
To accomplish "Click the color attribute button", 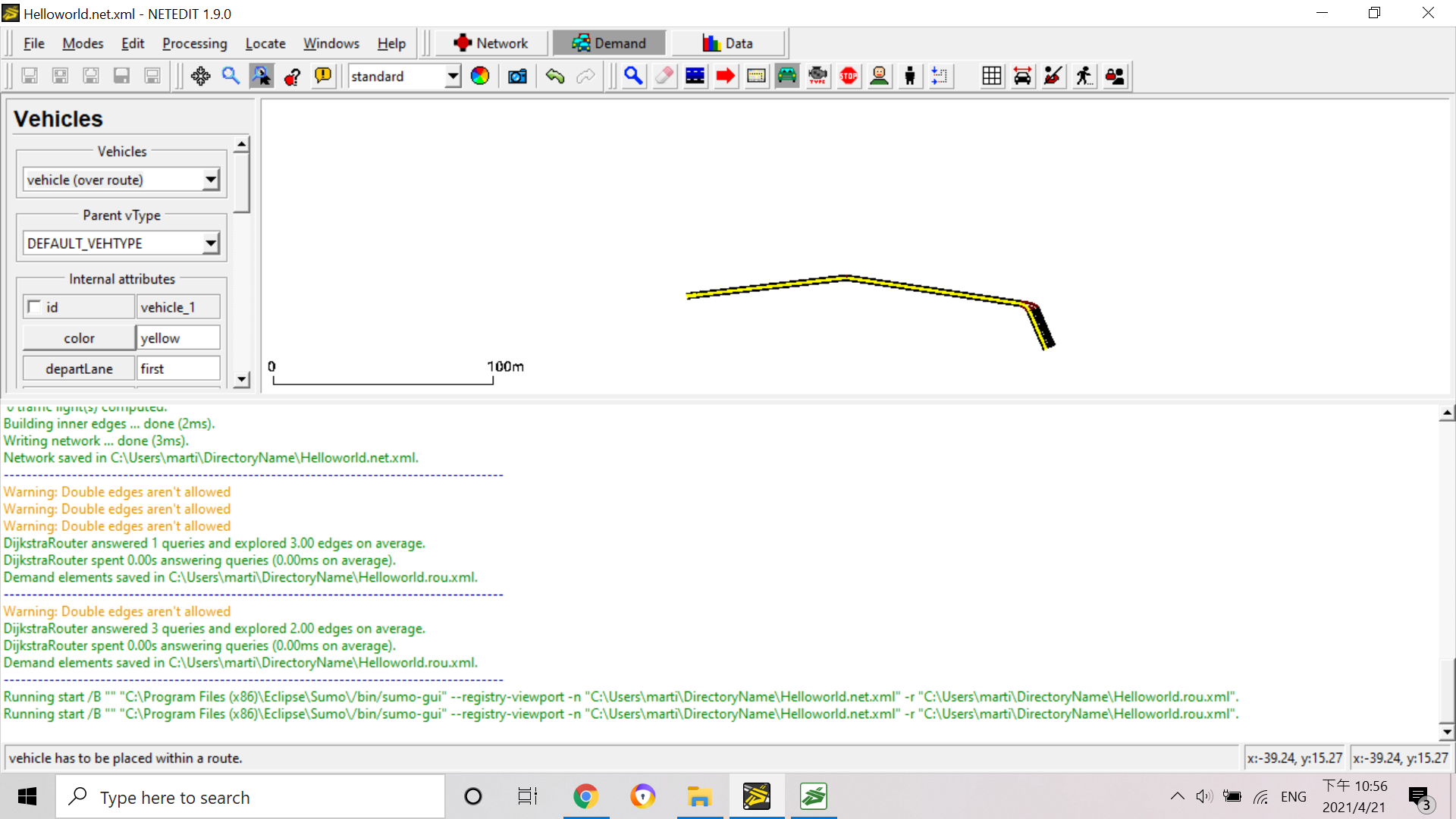I will [x=79, y=338].
